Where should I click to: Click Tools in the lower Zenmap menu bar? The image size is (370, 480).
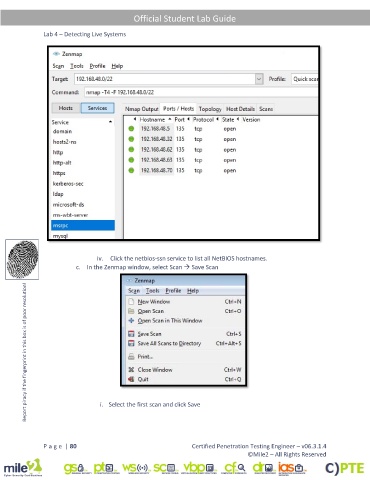tap(153, 291)
